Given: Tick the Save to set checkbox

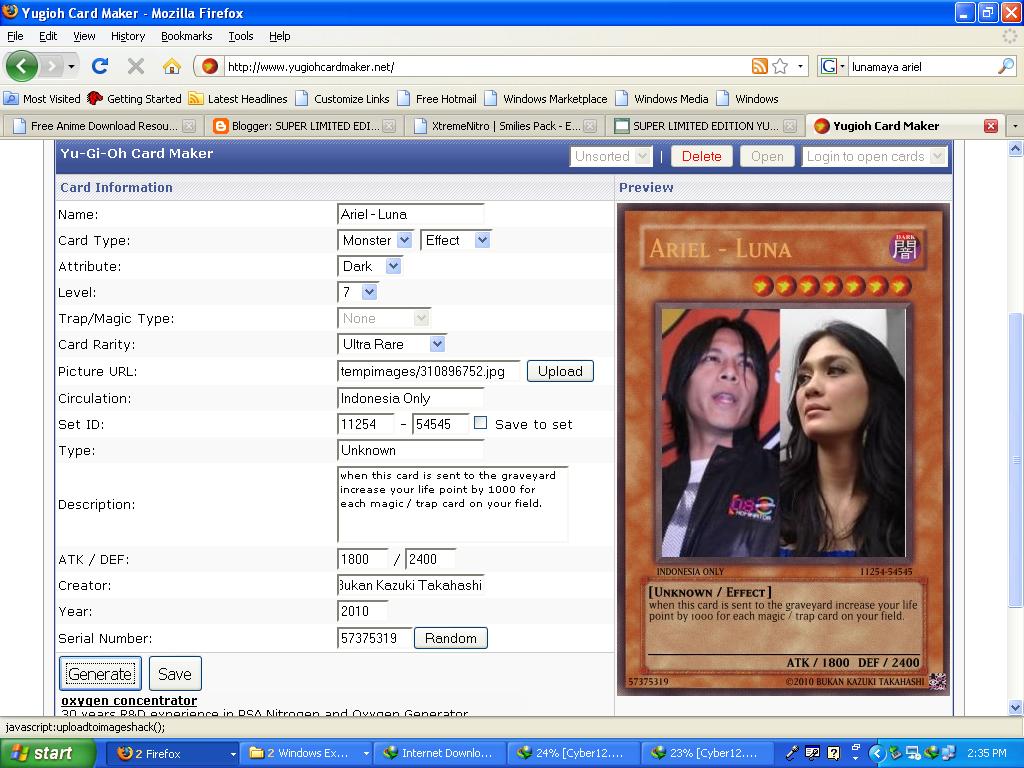Looking at the screenshot, I should [480, 423].
